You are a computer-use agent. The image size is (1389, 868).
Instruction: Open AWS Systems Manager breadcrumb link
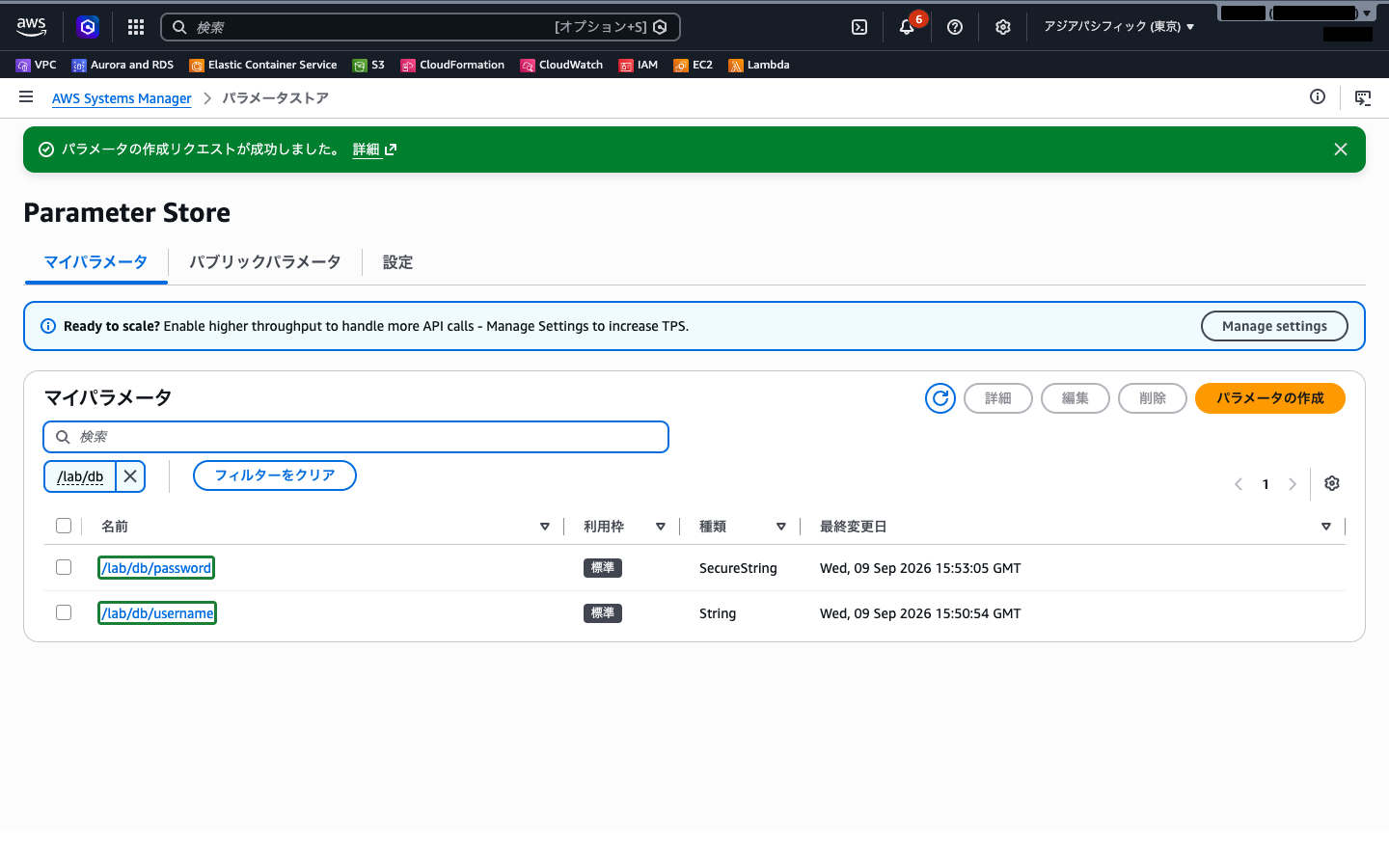pos(122,98)
